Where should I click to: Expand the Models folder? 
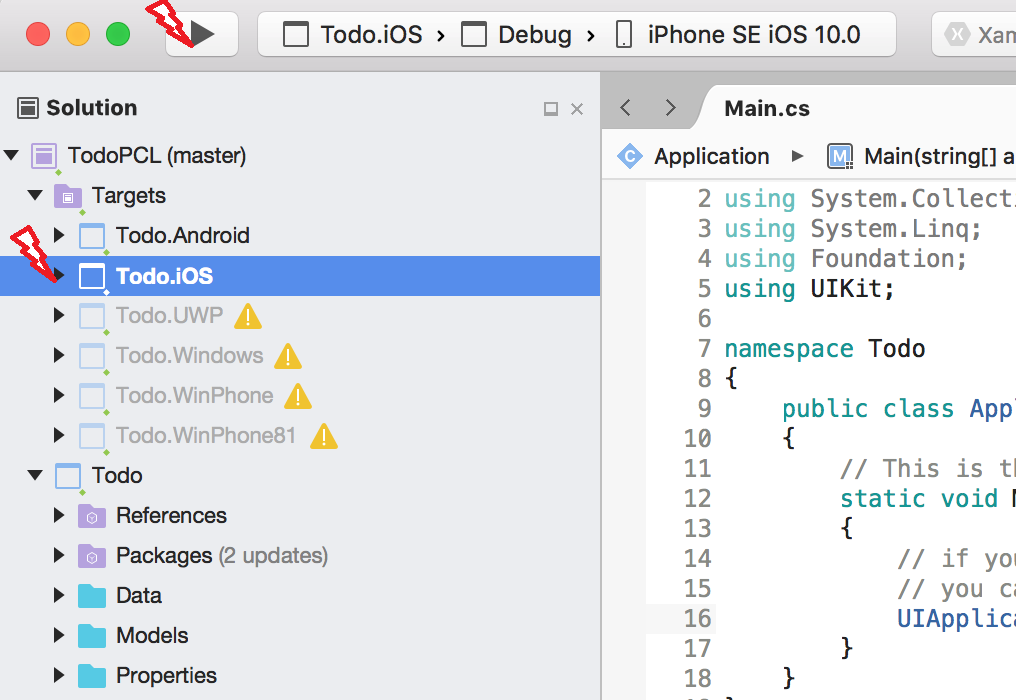point(59,635)
